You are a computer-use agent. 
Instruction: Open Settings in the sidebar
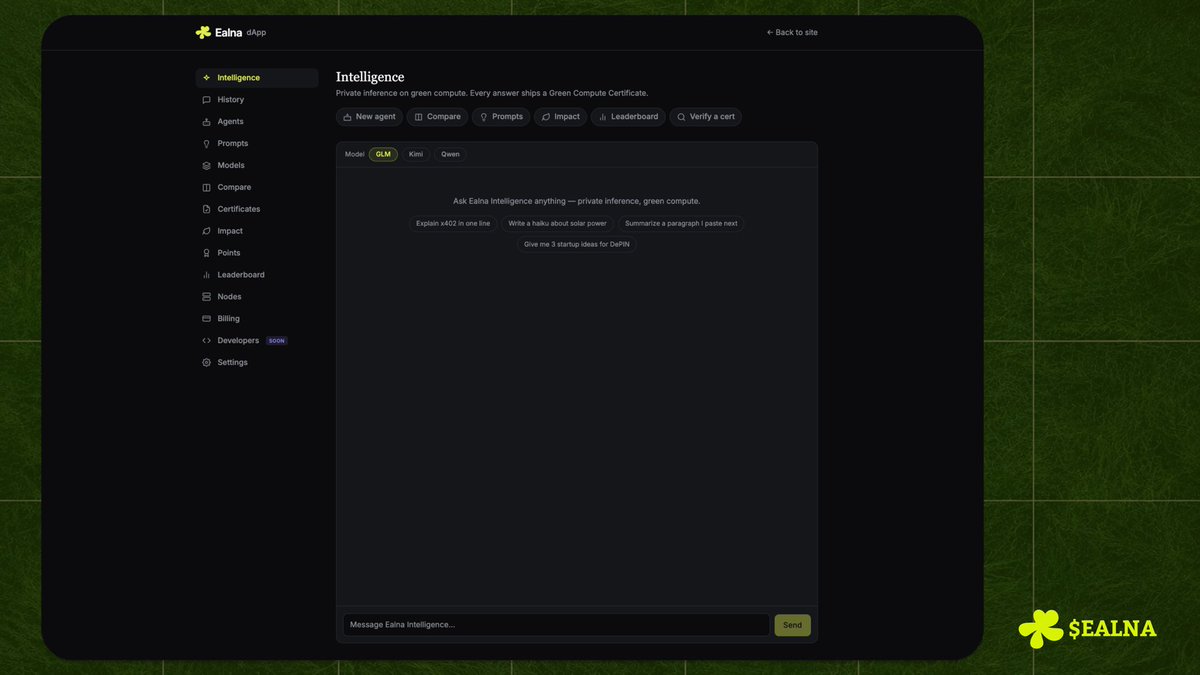[257, 363]
